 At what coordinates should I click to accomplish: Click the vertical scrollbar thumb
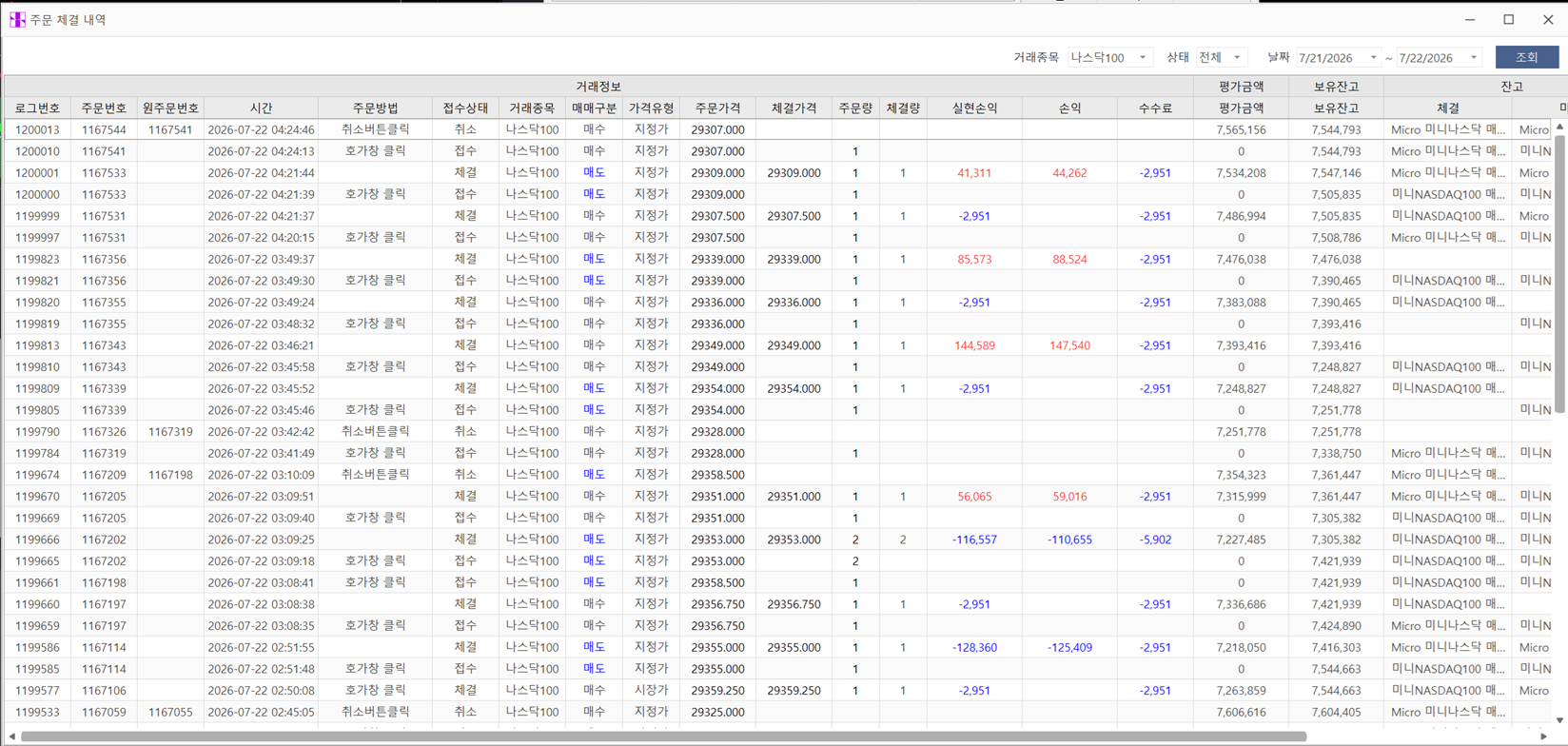[x=1559, y=274]
